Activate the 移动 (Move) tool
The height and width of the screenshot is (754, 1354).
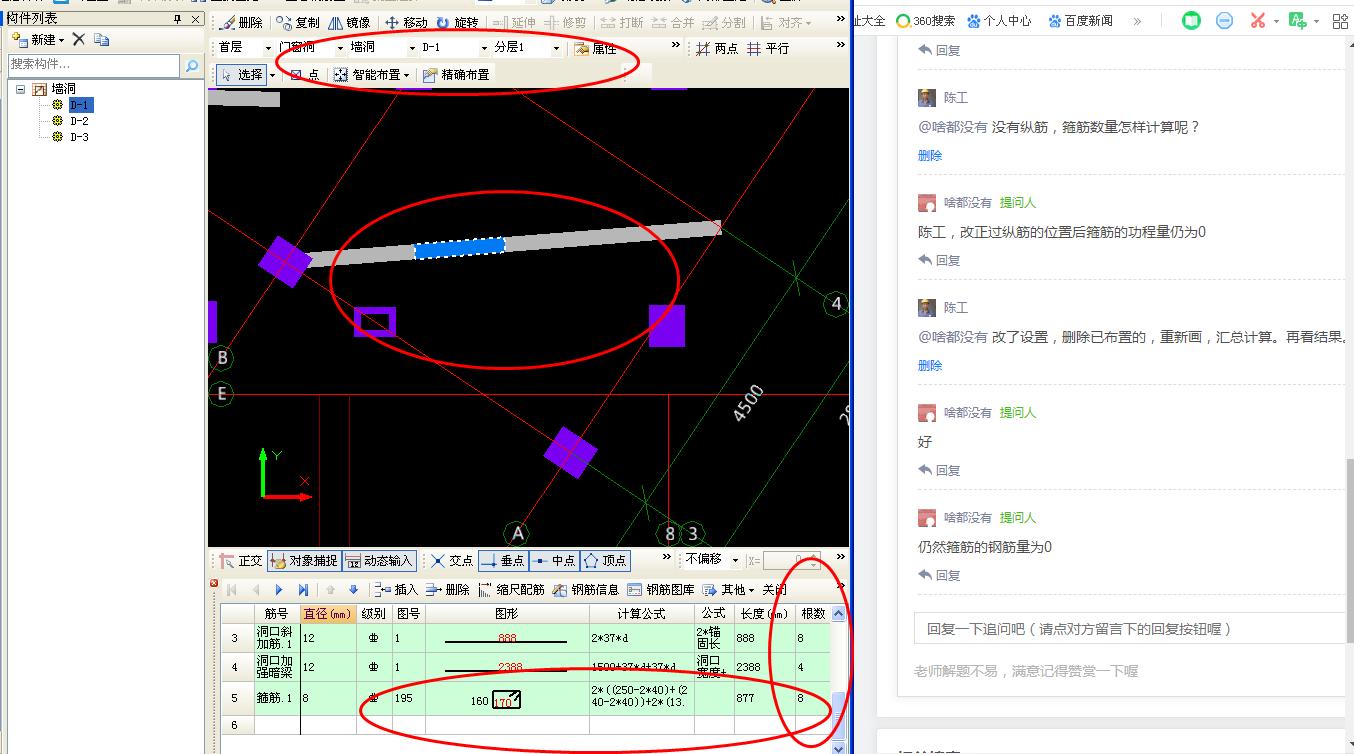pyautogui.click(x=406, y=22)
